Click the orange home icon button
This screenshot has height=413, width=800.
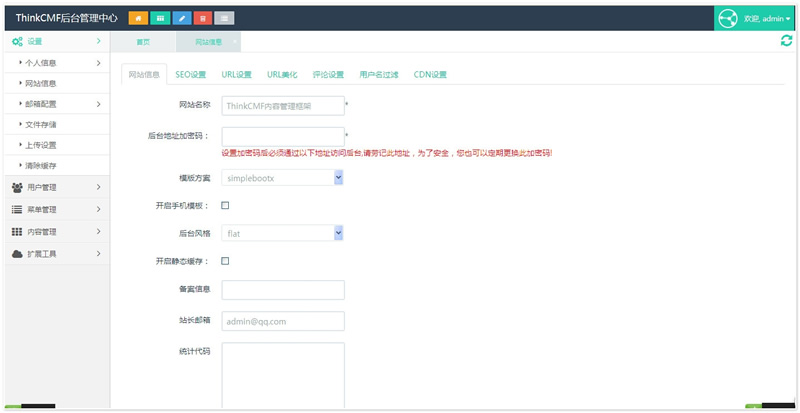coord(136,18)
